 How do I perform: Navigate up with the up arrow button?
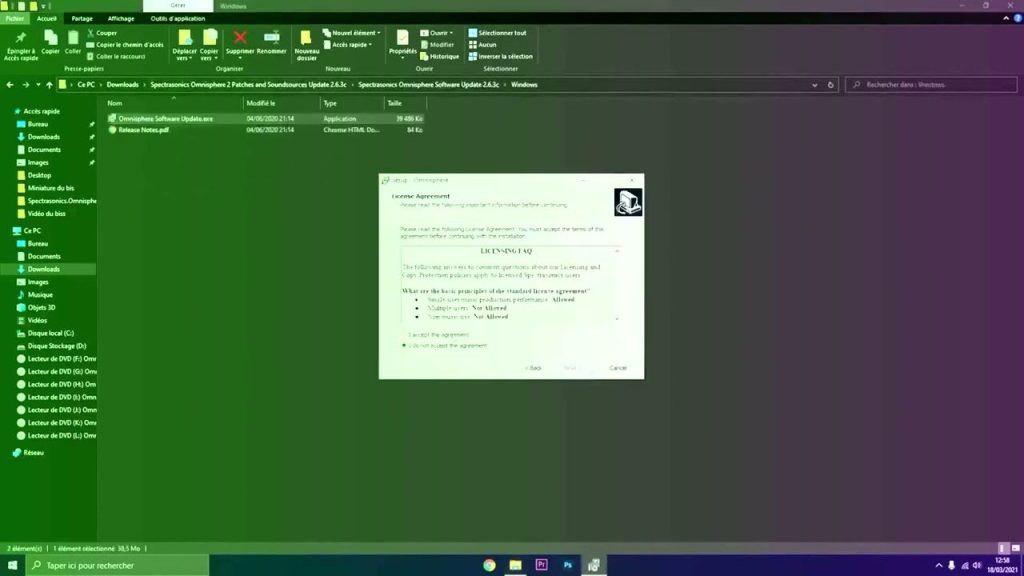pos(49,85)
